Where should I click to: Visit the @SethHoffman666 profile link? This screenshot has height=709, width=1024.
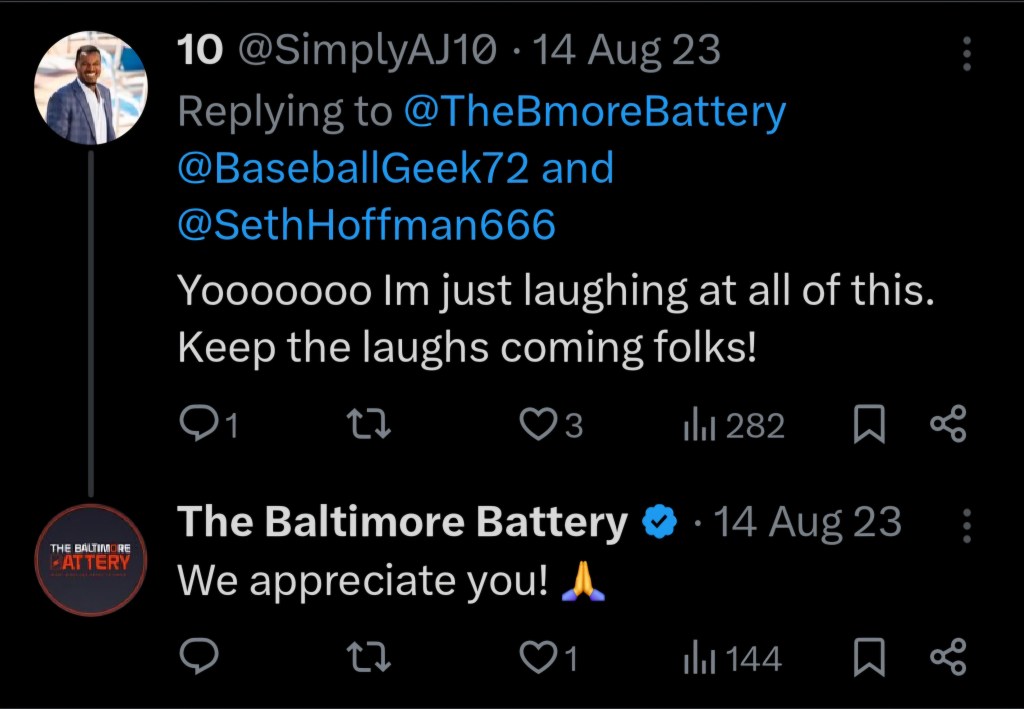click(365, 225)
